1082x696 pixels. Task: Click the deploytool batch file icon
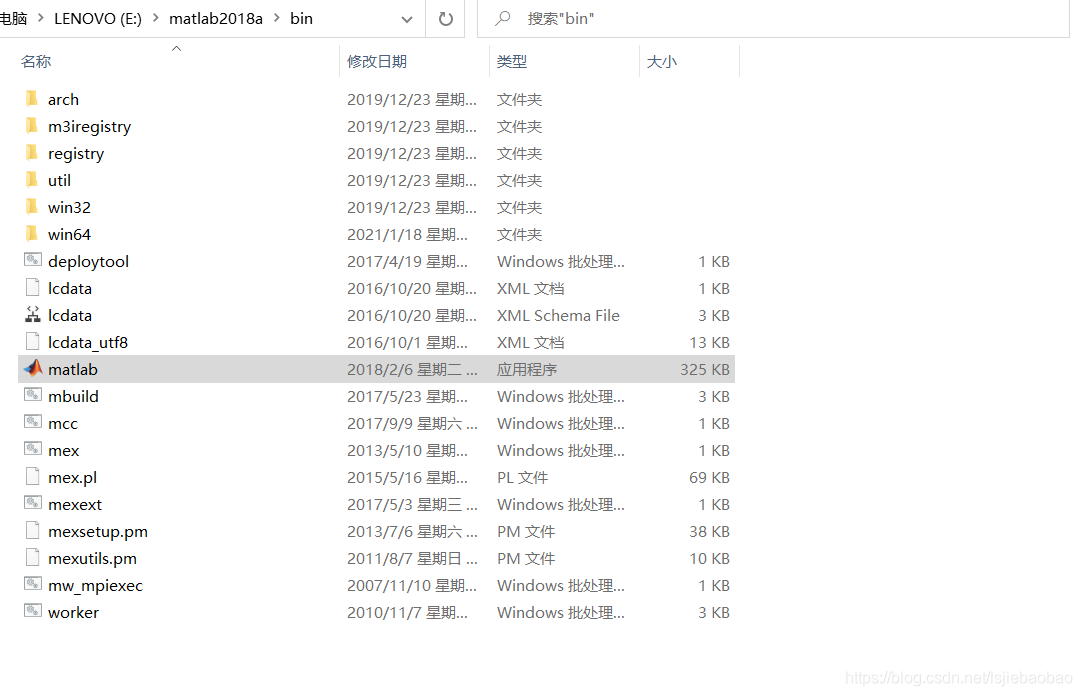click(32, 260)
